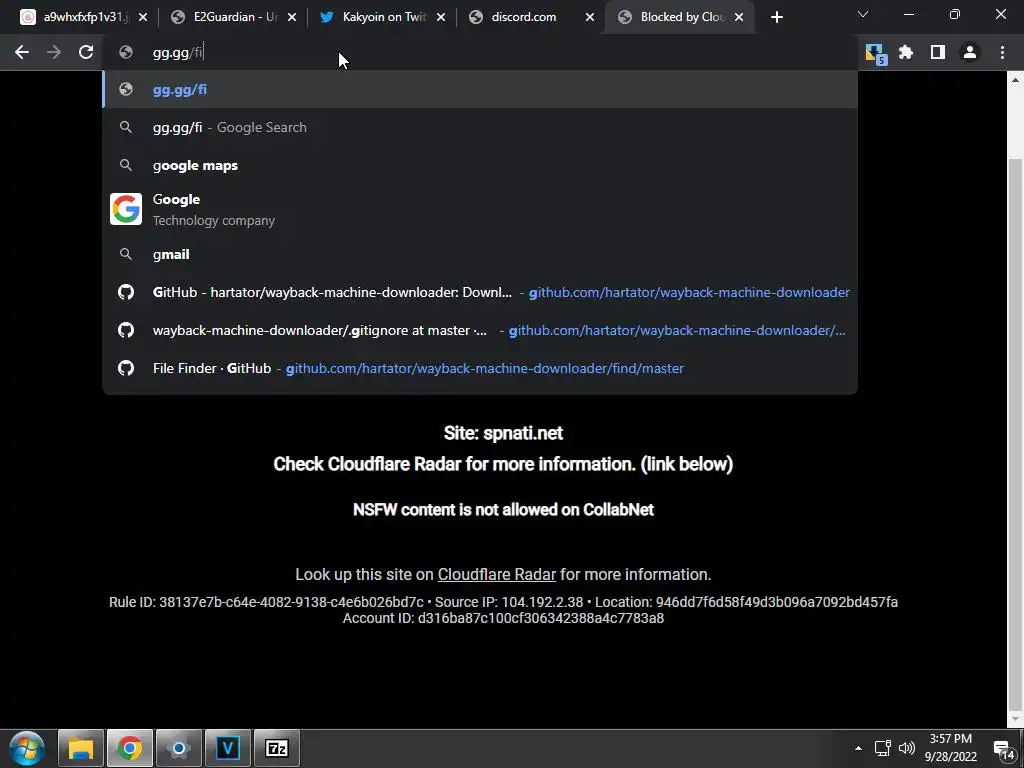This screenshot has width=1024, height=768.
Task: Click the Chrome taskbar icon
Action: pyautogui.click(x=129, y=748)
